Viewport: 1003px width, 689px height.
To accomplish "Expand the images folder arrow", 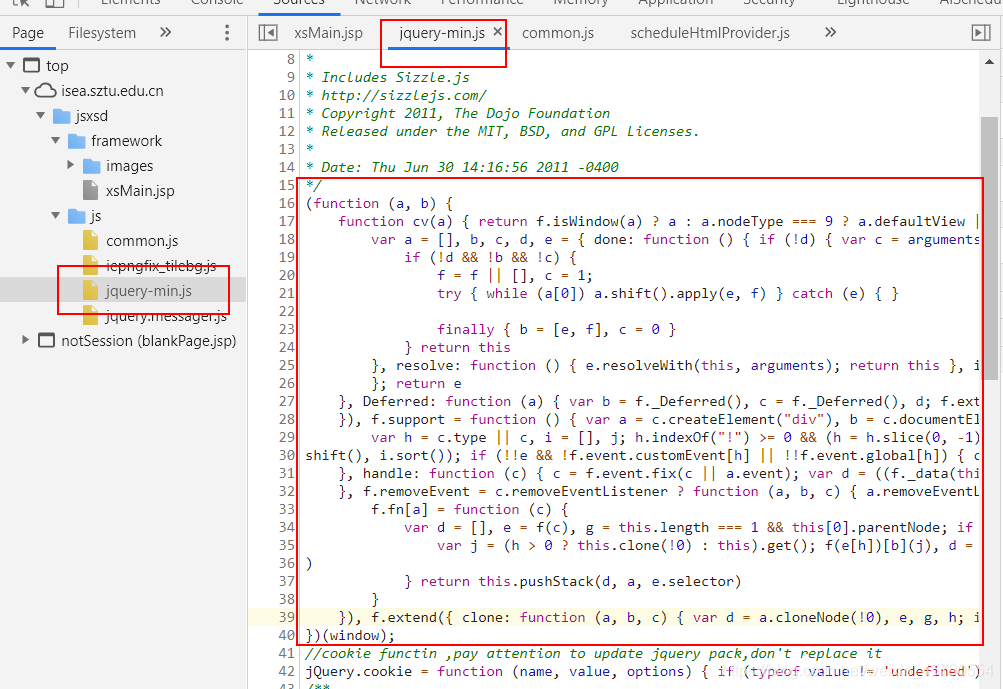I will [x=71, y=166].
